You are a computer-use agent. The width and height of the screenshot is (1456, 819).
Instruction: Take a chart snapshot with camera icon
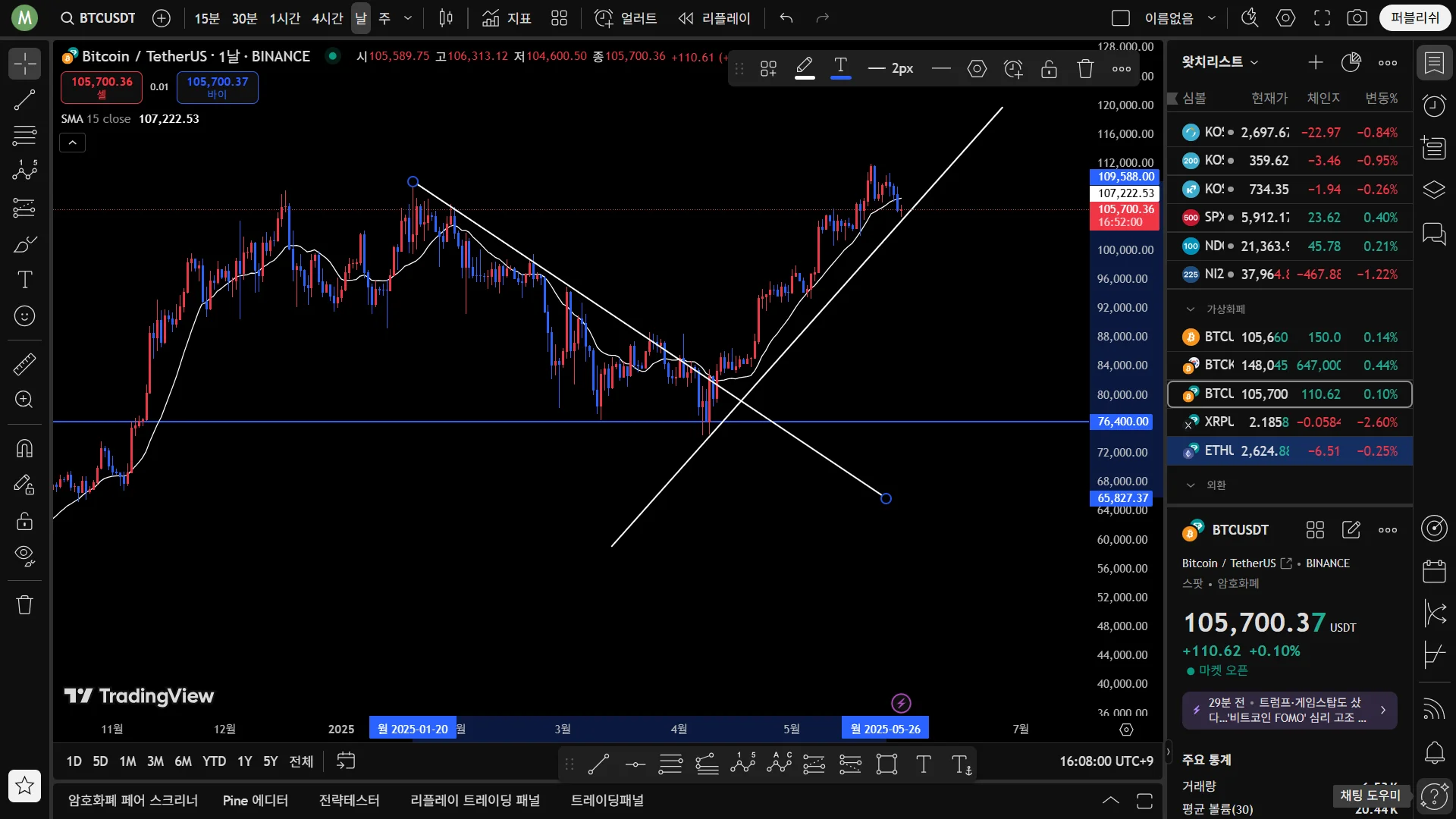(1357, 18)
